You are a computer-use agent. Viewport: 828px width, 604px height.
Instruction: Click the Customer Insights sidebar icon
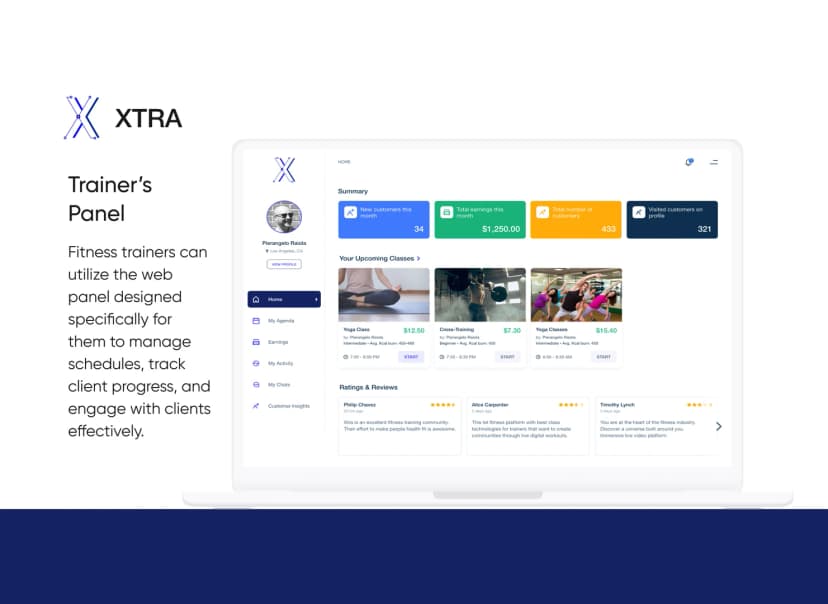click(x=256, y=406)
